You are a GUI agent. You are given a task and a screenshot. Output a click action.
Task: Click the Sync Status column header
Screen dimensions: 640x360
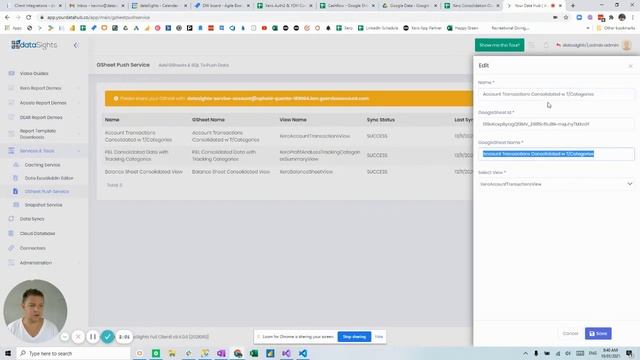tap(380, 120)
